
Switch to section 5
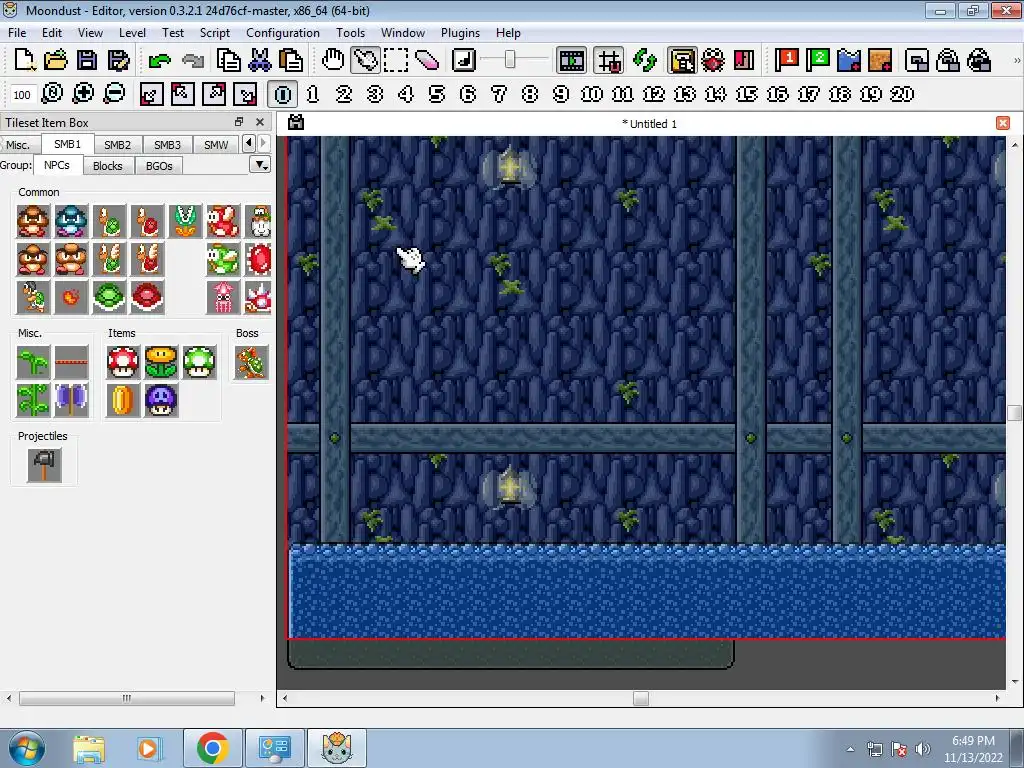click(436, 94)
